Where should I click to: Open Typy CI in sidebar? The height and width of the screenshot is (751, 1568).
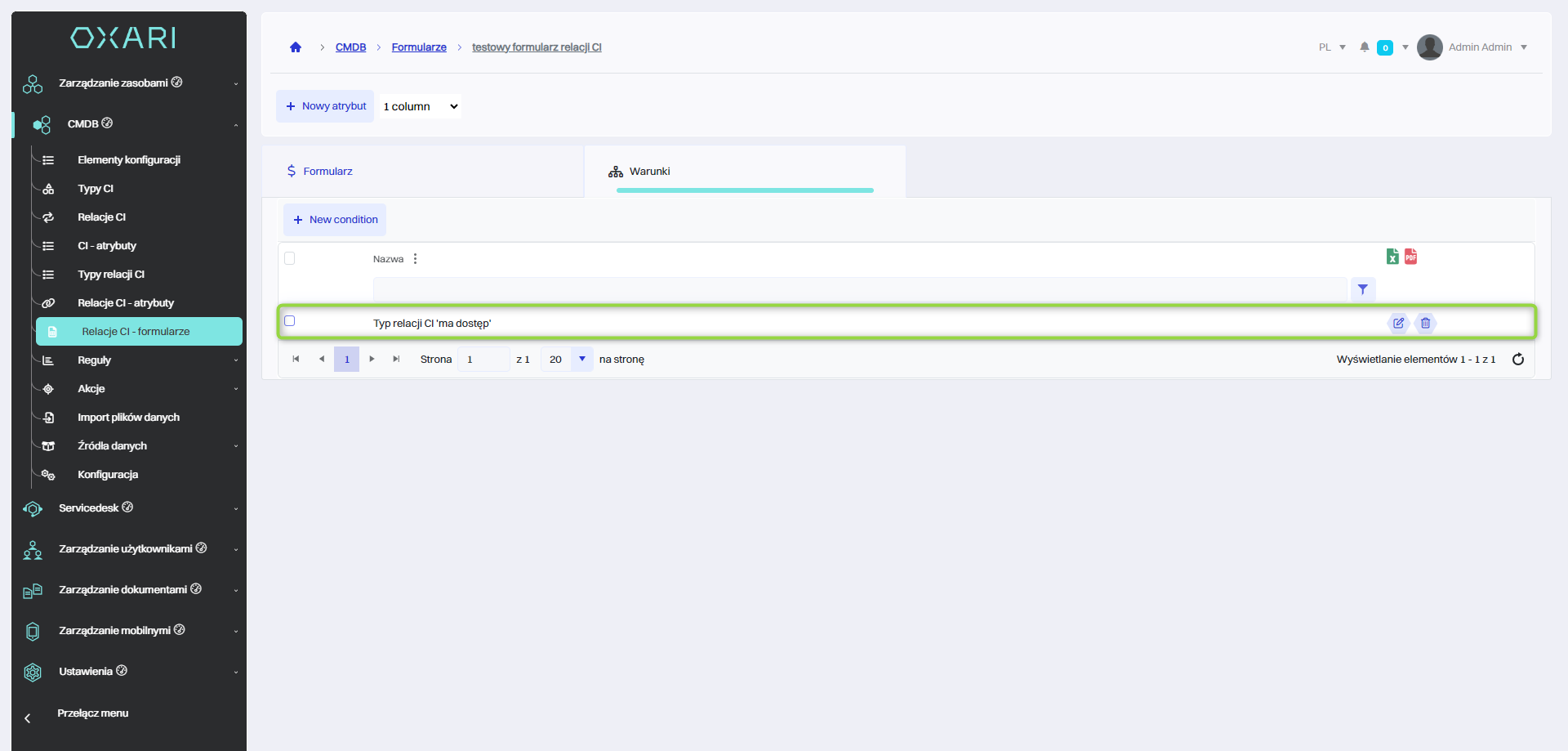click(x=96, y=189)
